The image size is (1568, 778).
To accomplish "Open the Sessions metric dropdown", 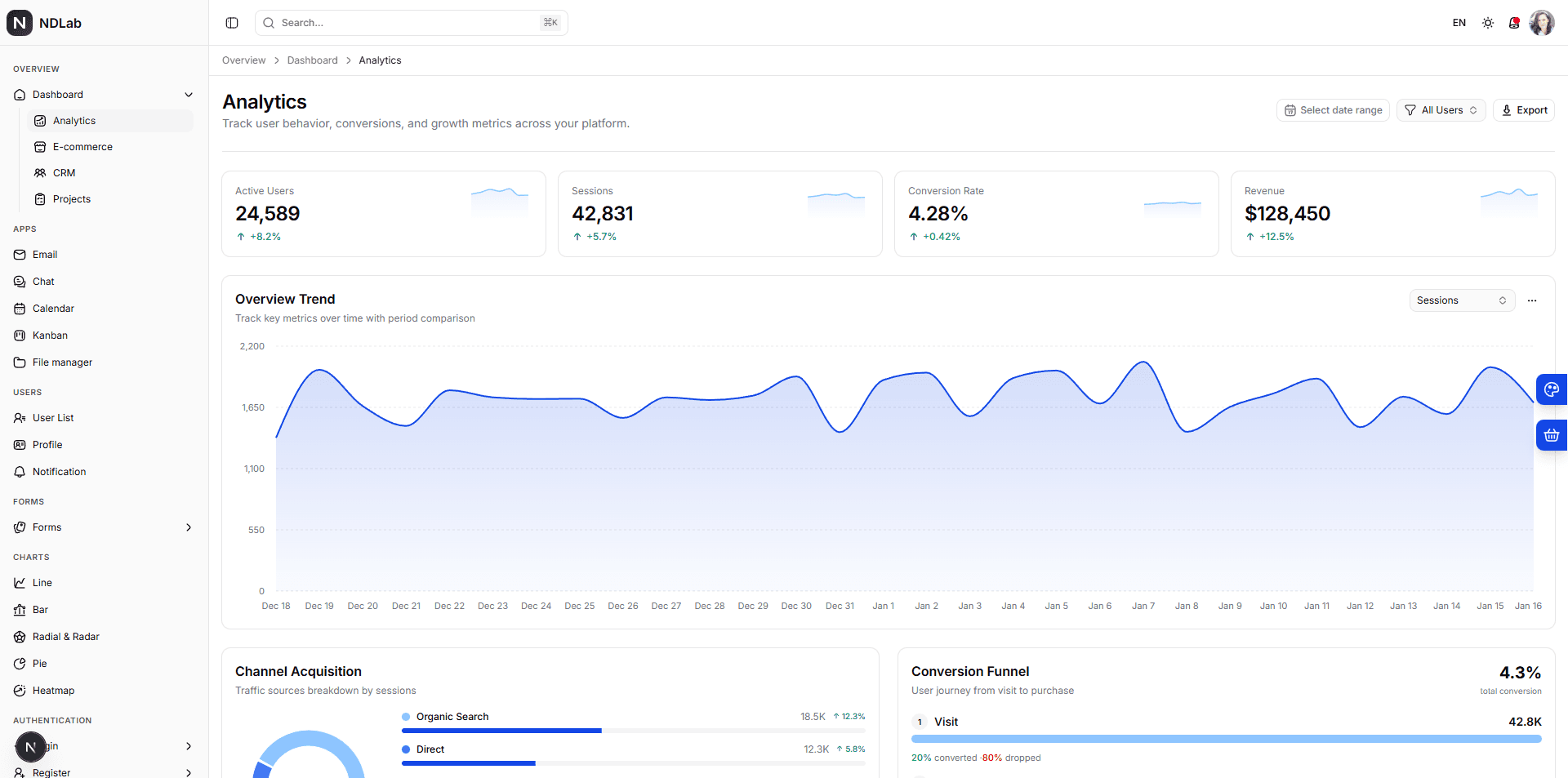I will click(x=1461, y=300).
